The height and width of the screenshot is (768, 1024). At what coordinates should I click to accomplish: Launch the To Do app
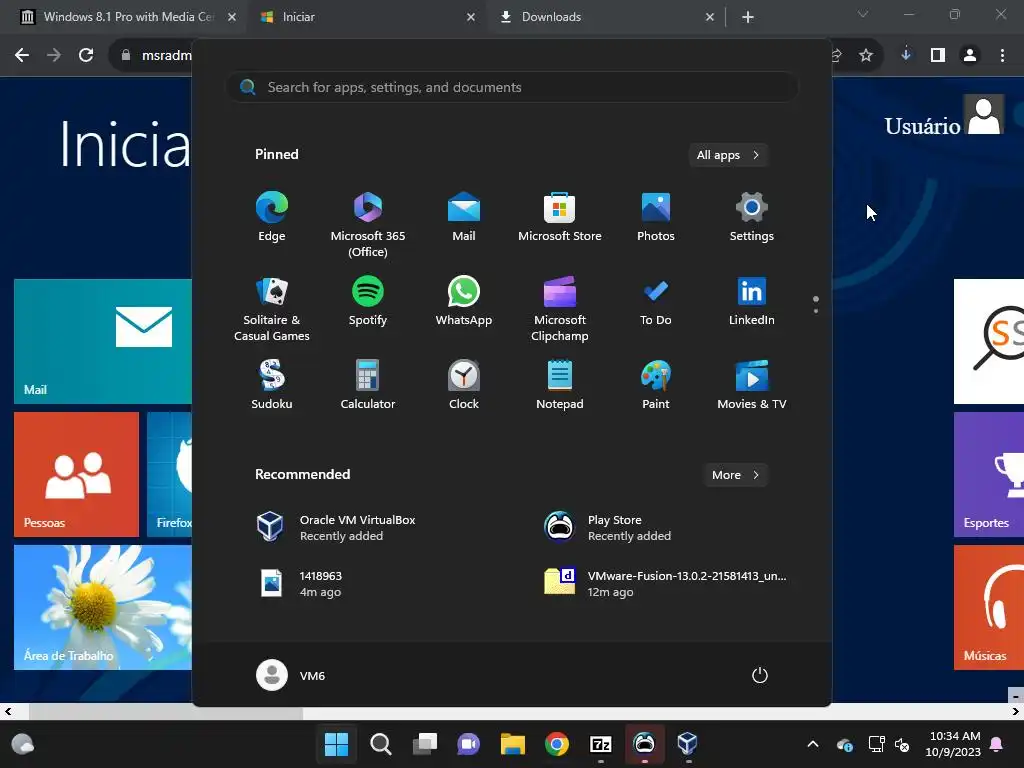(x=656, y=301)
